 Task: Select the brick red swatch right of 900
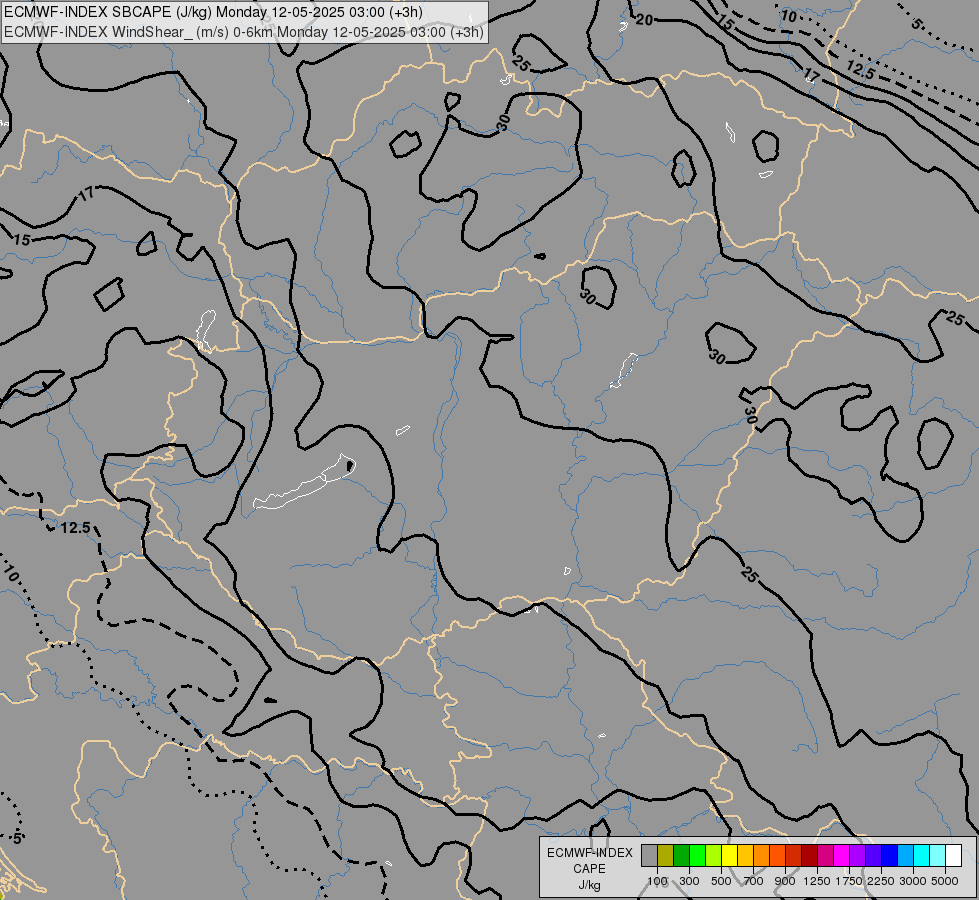794,855
